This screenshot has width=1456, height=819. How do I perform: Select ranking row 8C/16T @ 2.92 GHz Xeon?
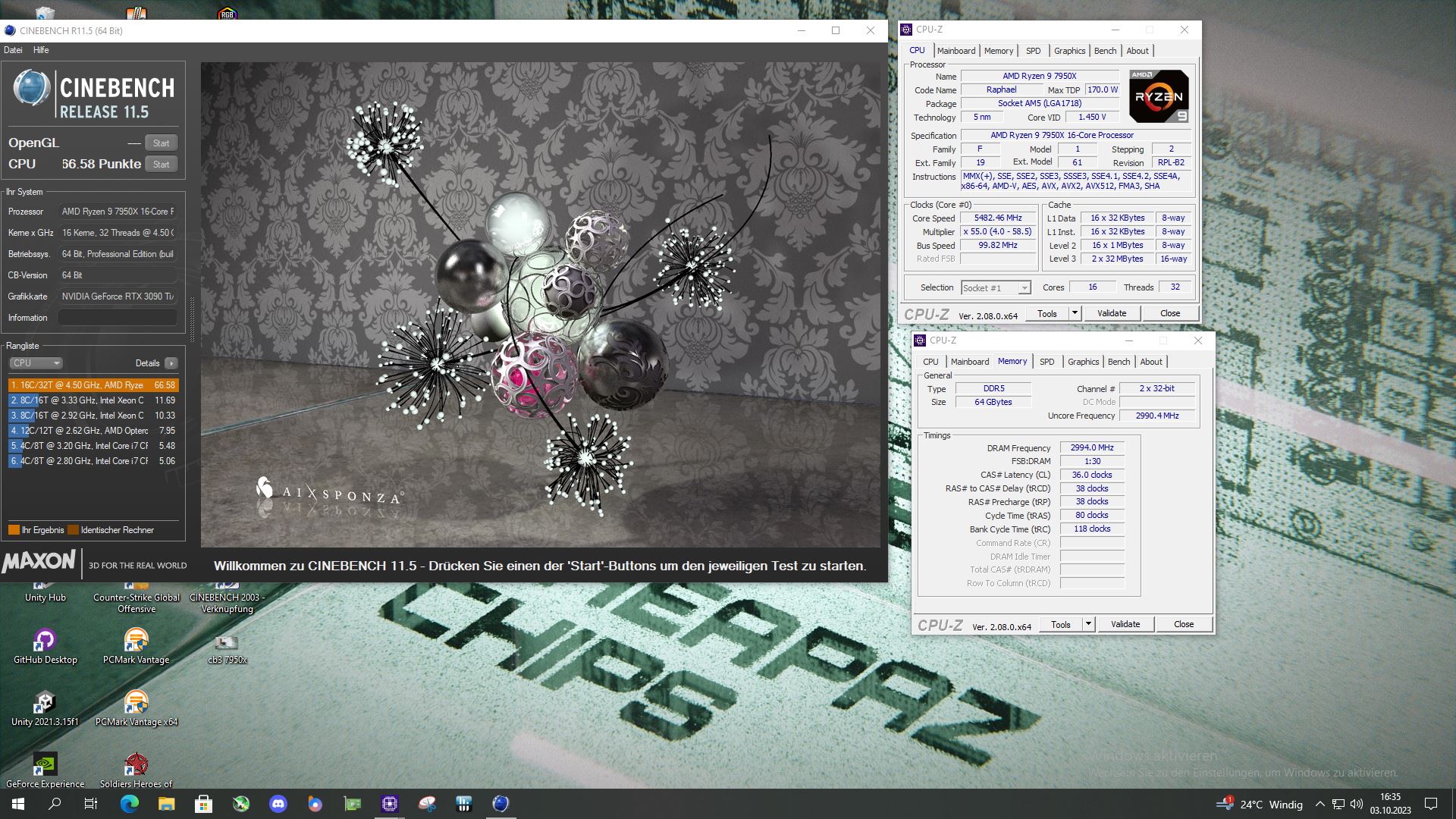coord(93,416)
